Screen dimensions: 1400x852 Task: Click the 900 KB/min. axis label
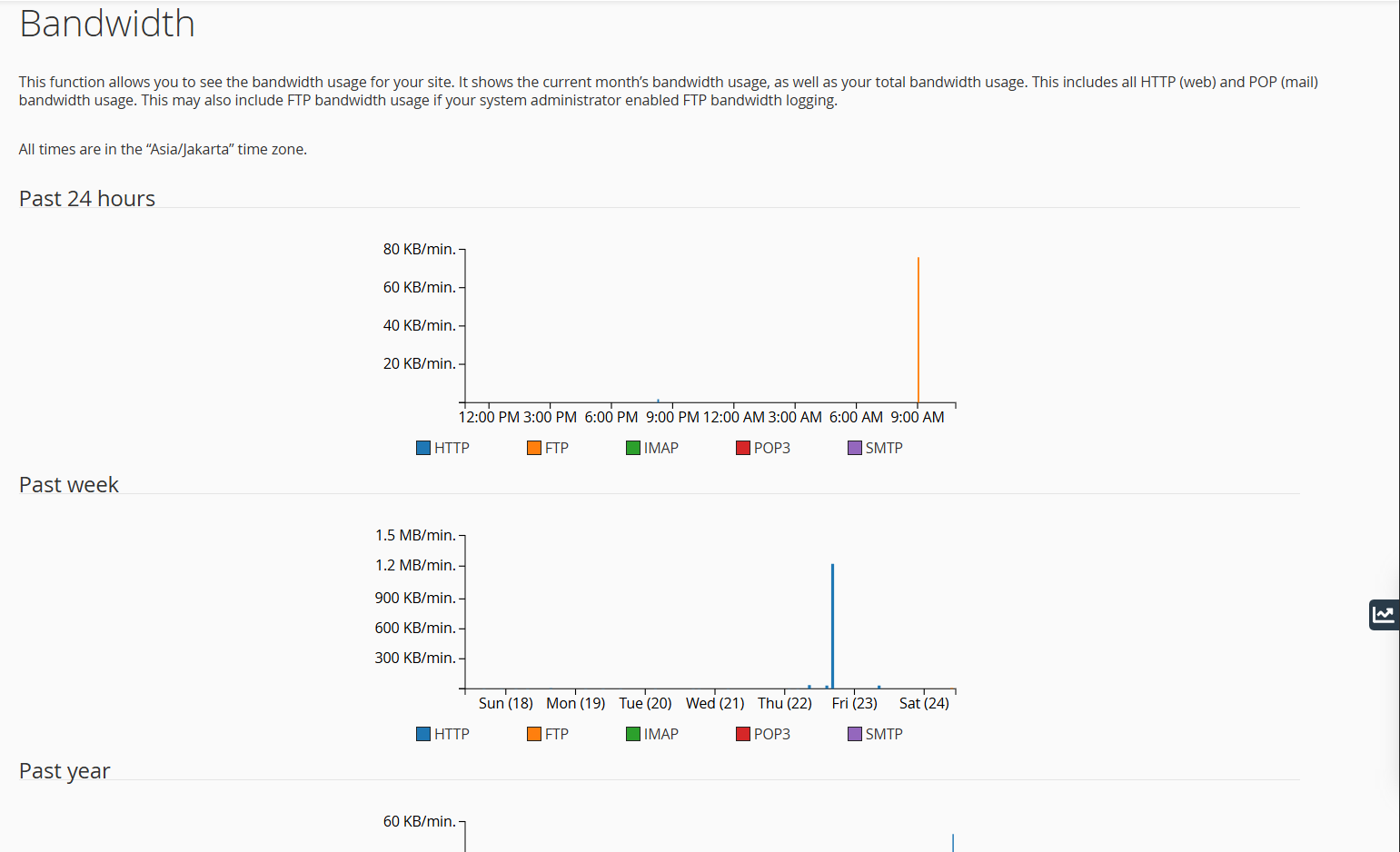tap(415, 598)
